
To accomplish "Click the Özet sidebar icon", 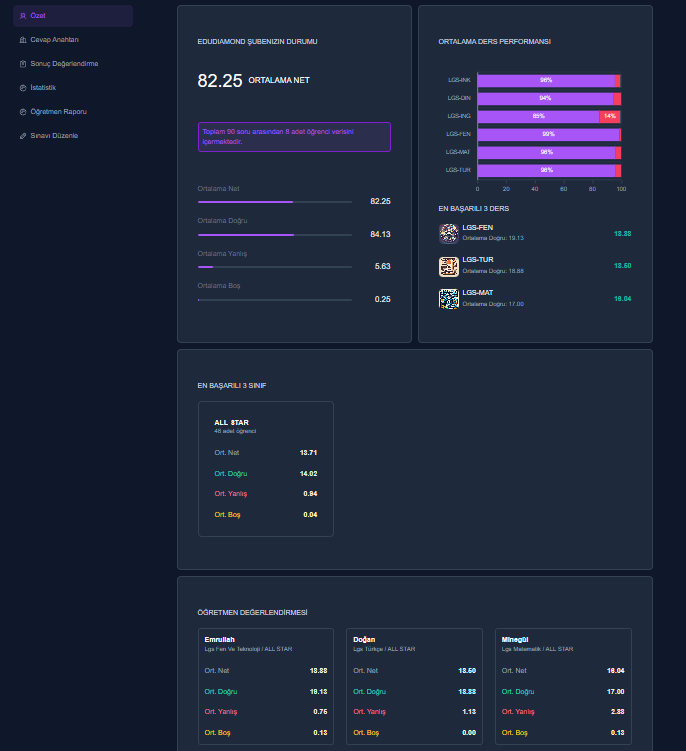I will (x=23, y=16).
